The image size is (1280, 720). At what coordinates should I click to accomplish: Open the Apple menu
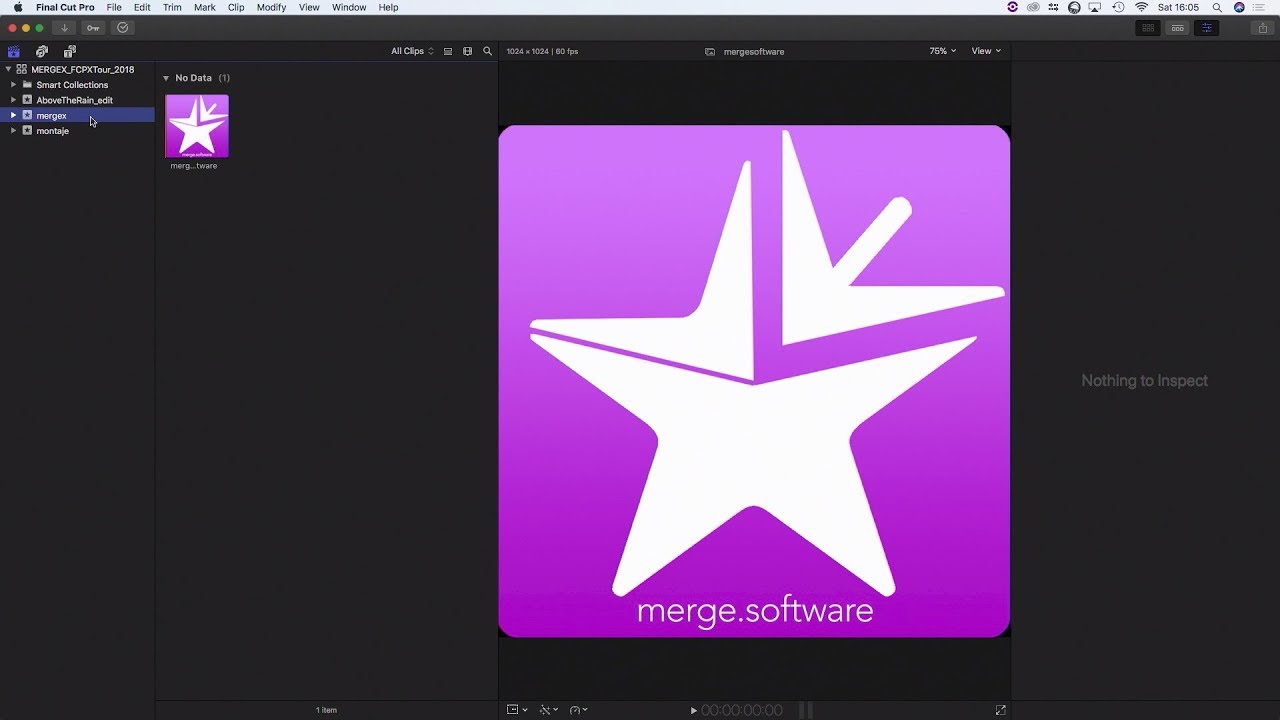point(17,7)
